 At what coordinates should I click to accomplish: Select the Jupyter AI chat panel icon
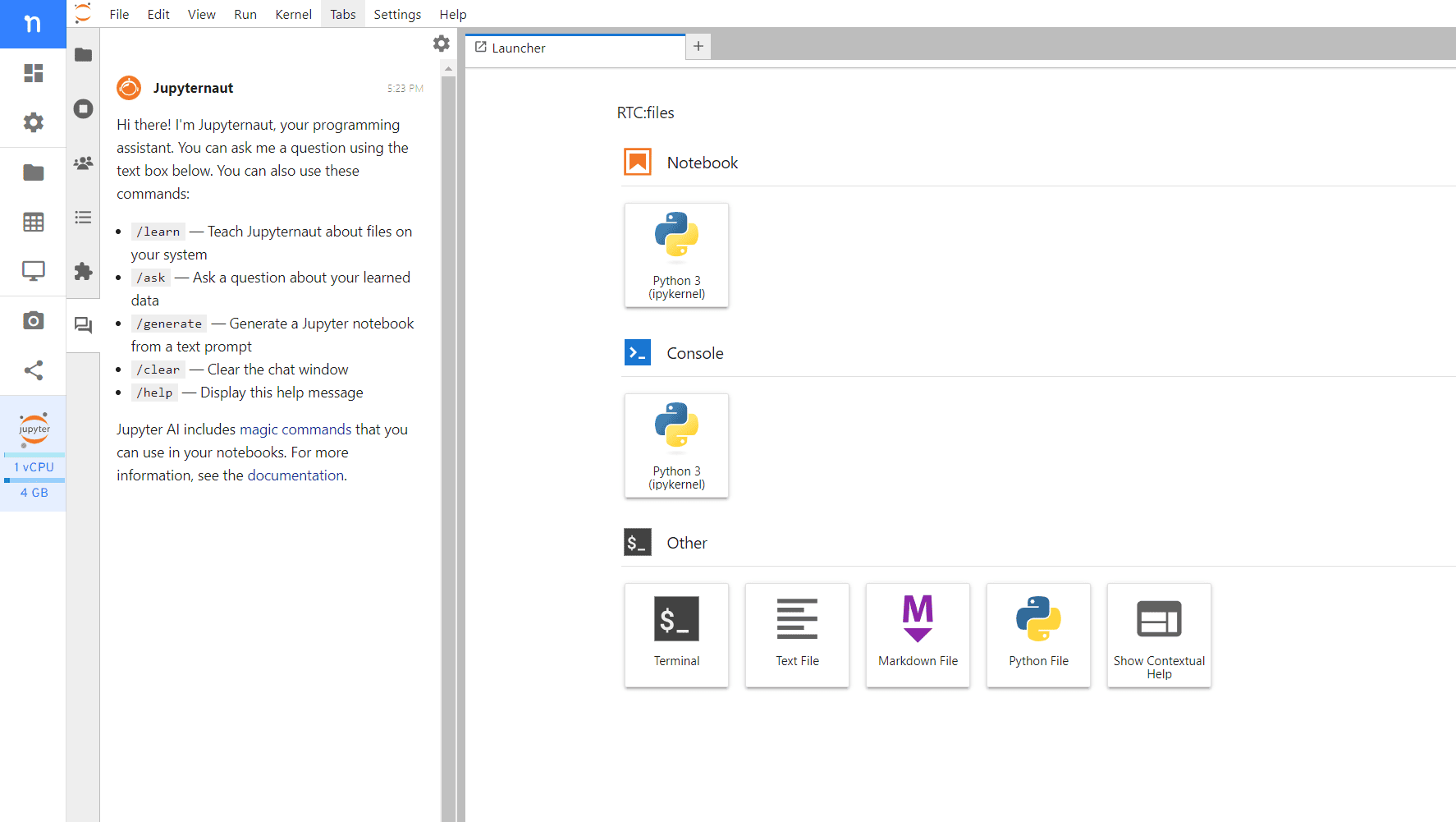(83, 325)
